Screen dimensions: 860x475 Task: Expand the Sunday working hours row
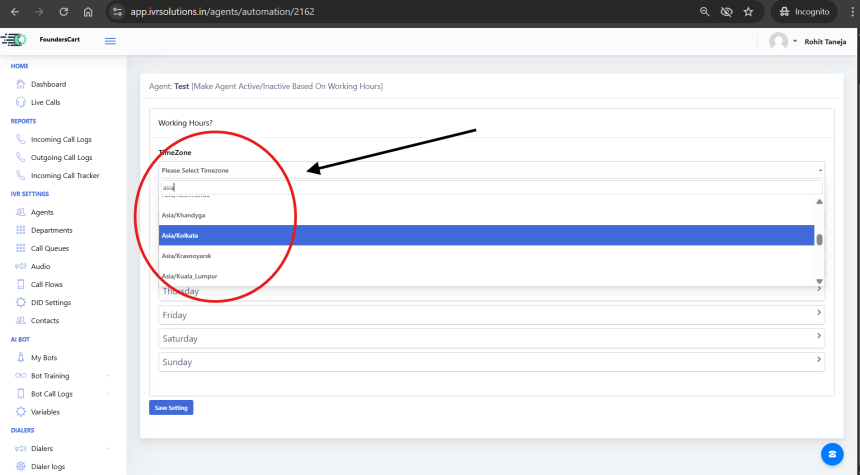pos(491,361)
